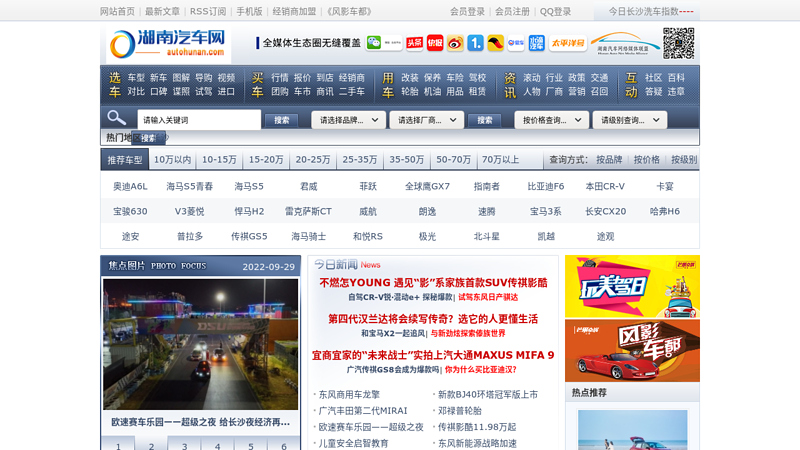Click the red 快报 icon
The width and height of the screenshot is (800, 450).
pos(435,43)
